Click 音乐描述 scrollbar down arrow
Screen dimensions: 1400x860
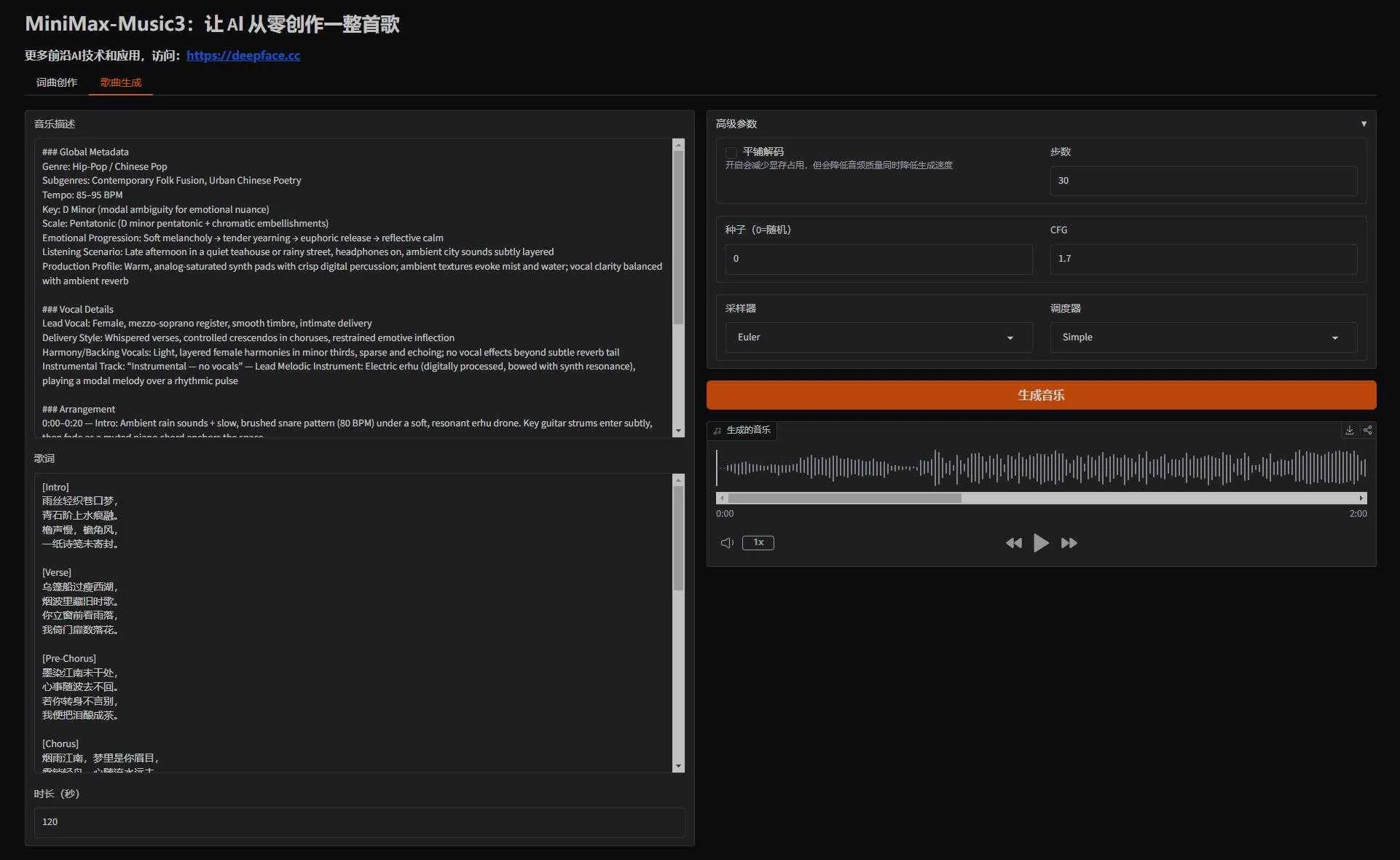[679, 431]
